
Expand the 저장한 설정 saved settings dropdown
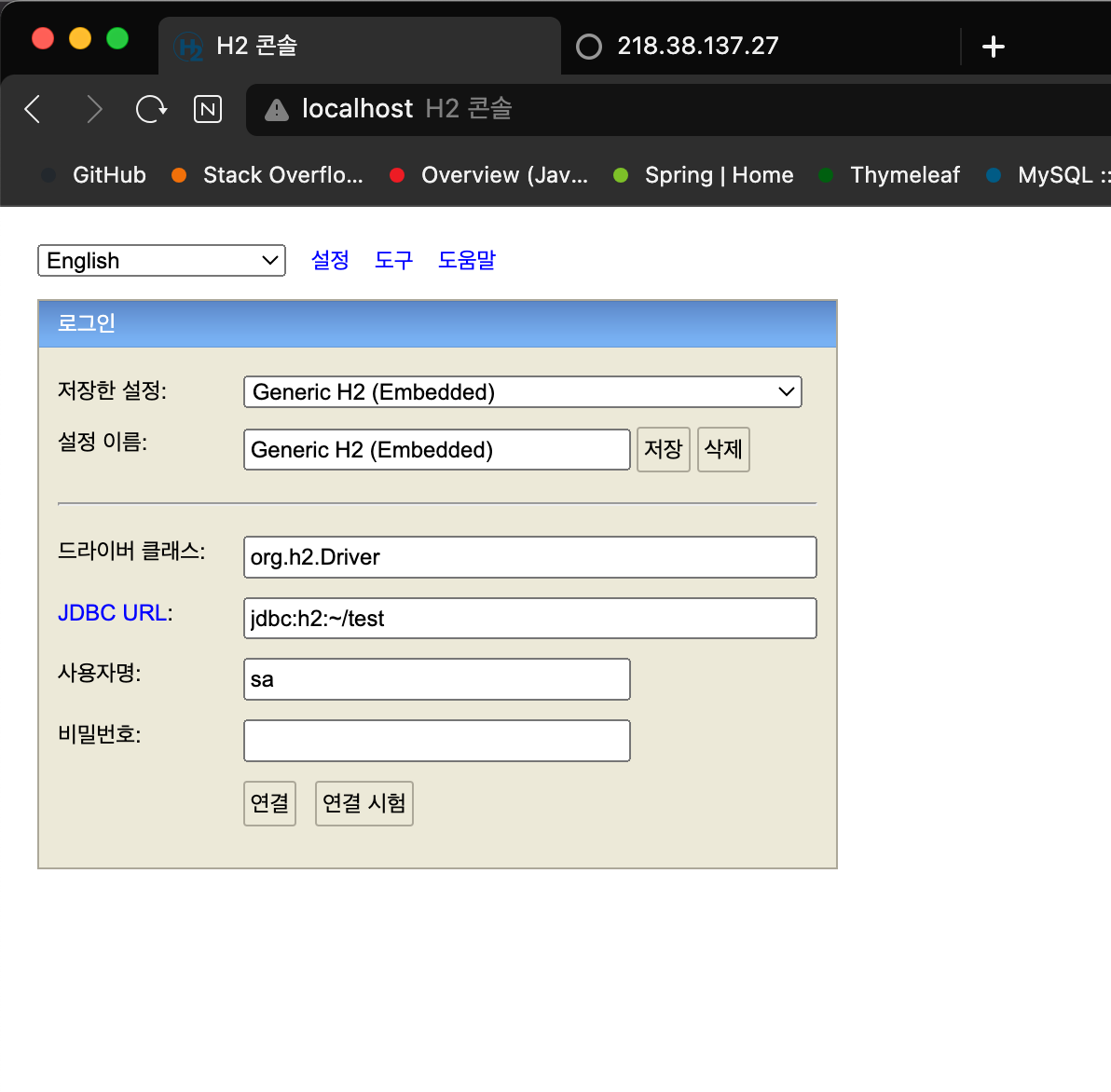point(523,391)
